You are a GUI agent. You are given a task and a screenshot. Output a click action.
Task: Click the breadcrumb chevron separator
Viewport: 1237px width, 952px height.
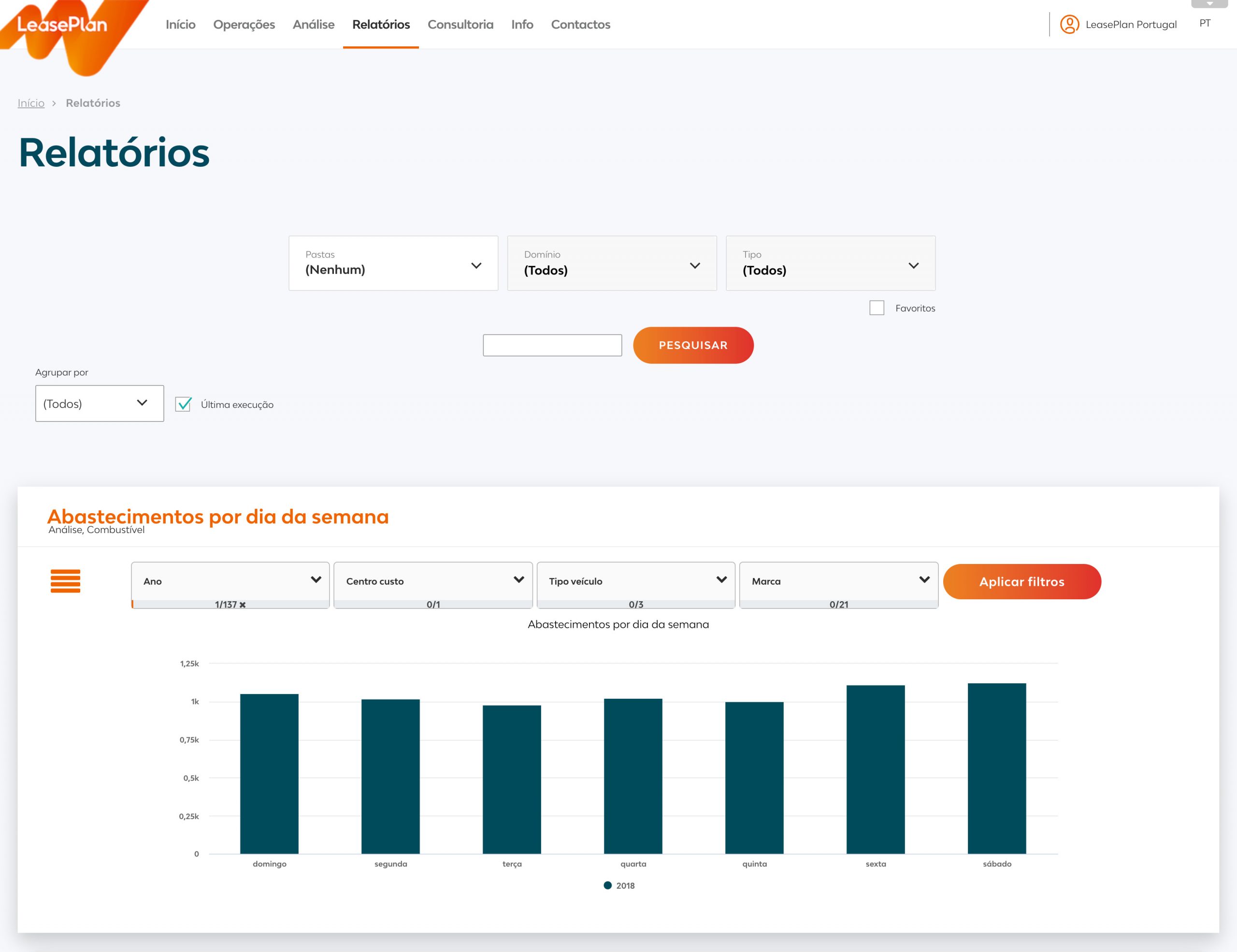(x=55, y=103)
